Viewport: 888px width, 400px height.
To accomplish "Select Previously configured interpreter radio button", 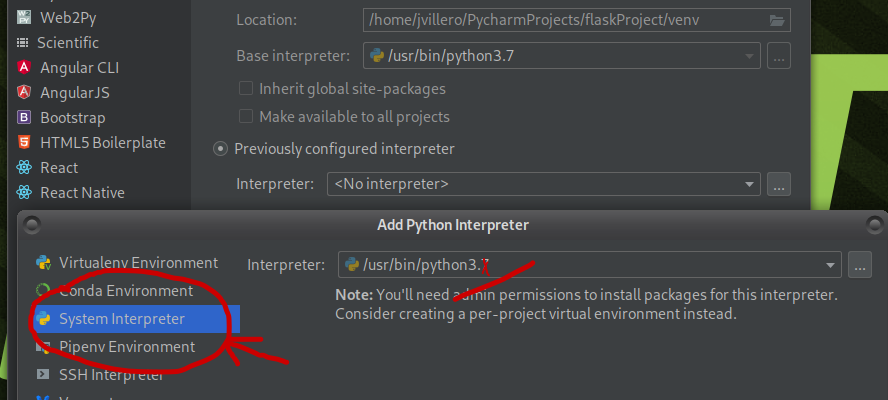I will (221, 149).
